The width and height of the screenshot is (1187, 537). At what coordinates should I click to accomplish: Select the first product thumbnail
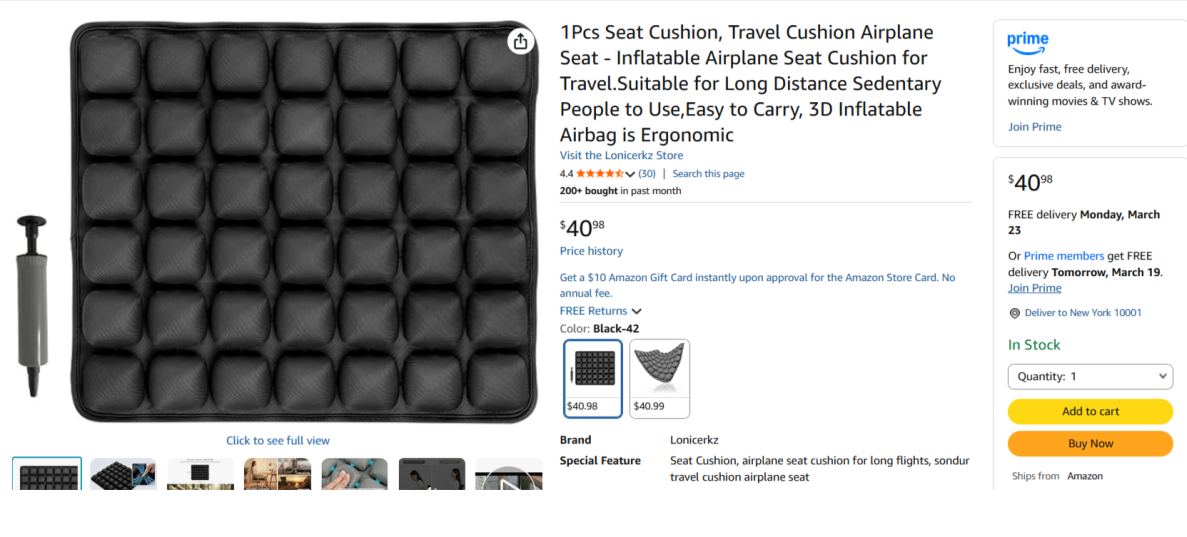(x=47, y=475)
